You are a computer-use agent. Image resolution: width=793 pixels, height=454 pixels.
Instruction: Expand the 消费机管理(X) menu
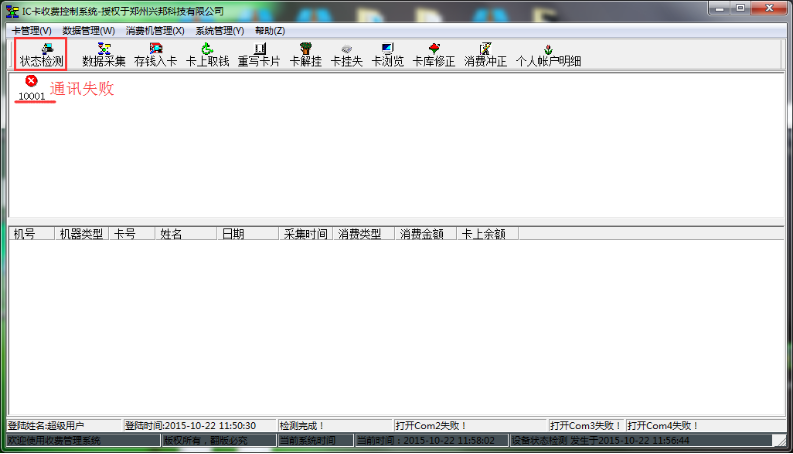coord(155,31)
